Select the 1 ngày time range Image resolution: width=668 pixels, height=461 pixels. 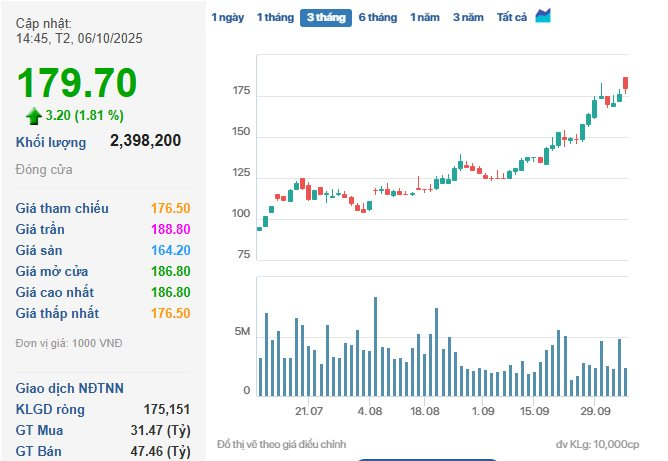pos(227,17)
